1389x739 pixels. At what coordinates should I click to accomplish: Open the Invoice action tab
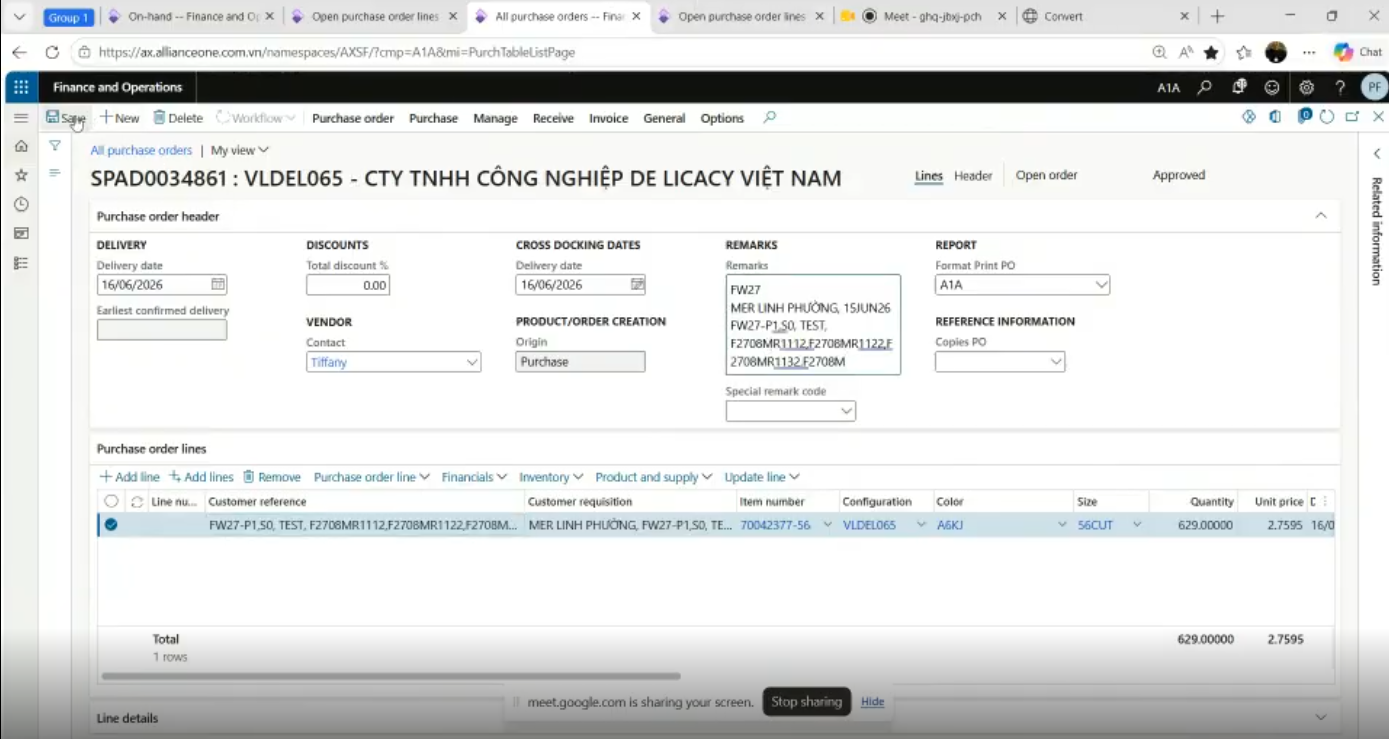coord(608,118)
